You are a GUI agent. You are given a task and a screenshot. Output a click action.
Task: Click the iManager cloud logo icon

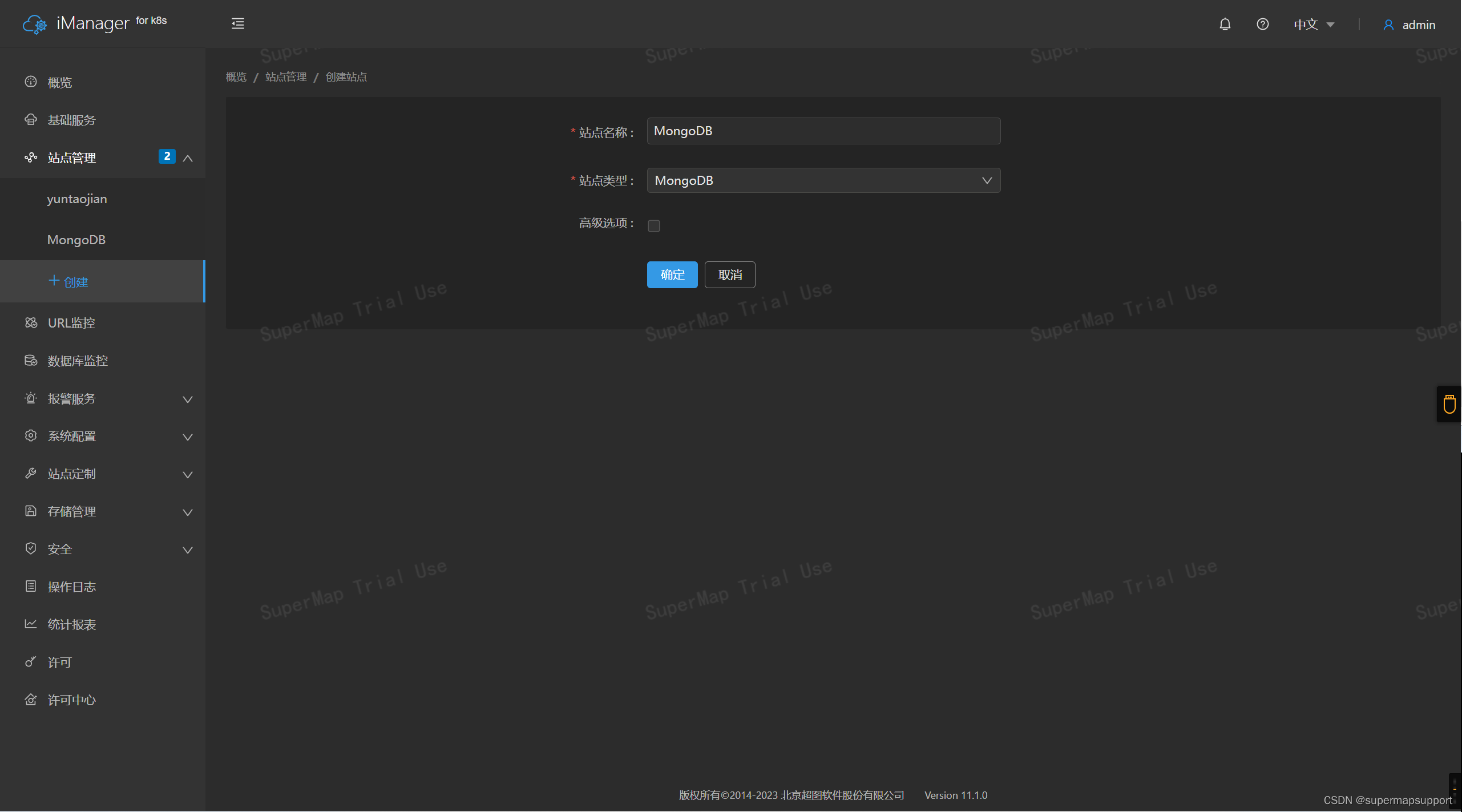(x=35, y=25)
